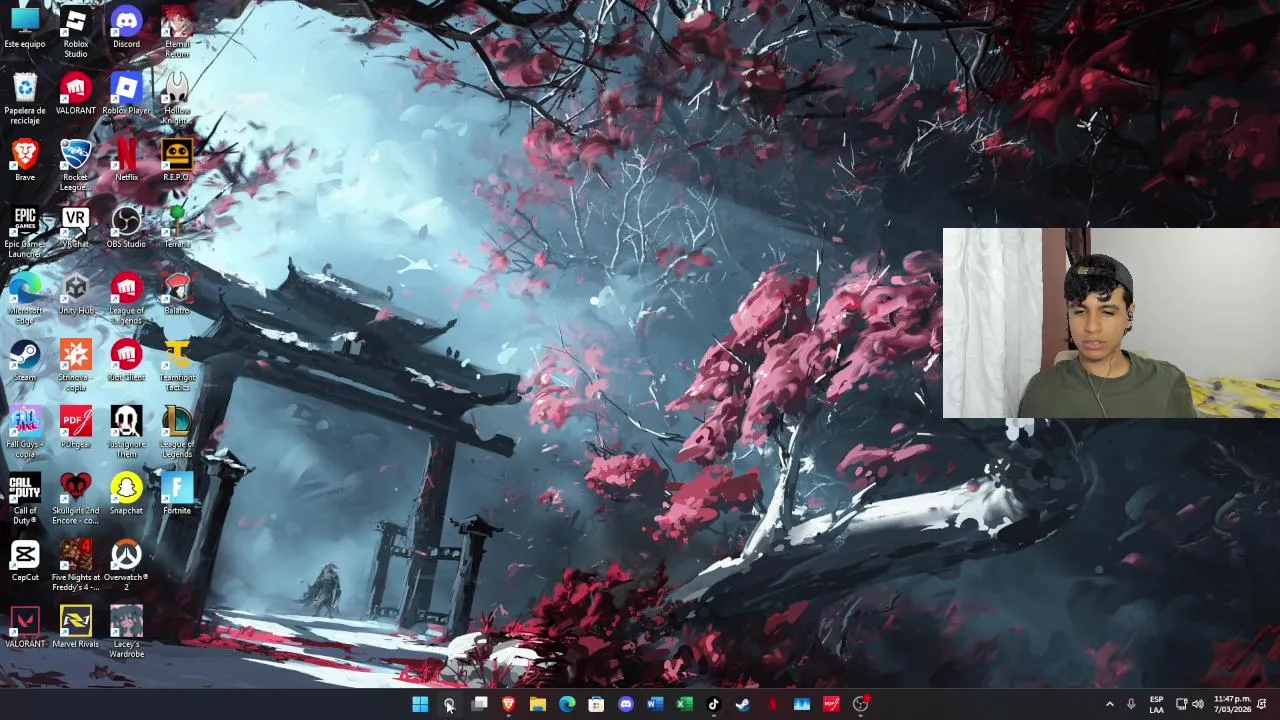This screenshot has width=1280, height=720.
Task: Select the VALORANT shortcut with V logo
Action: pos(25,627)
